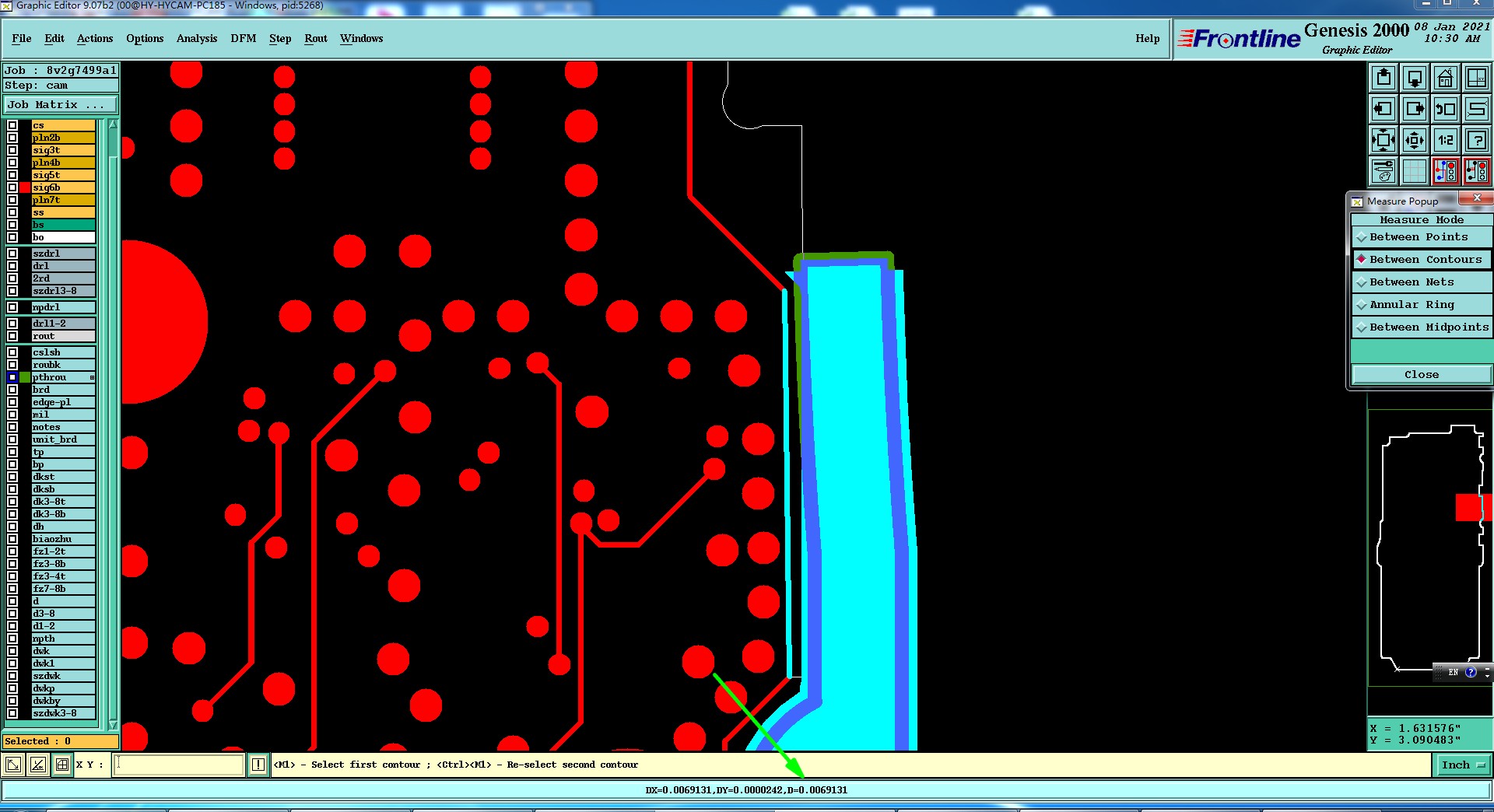
Task: Open the Step menu
Action: (x=280, y=38)
